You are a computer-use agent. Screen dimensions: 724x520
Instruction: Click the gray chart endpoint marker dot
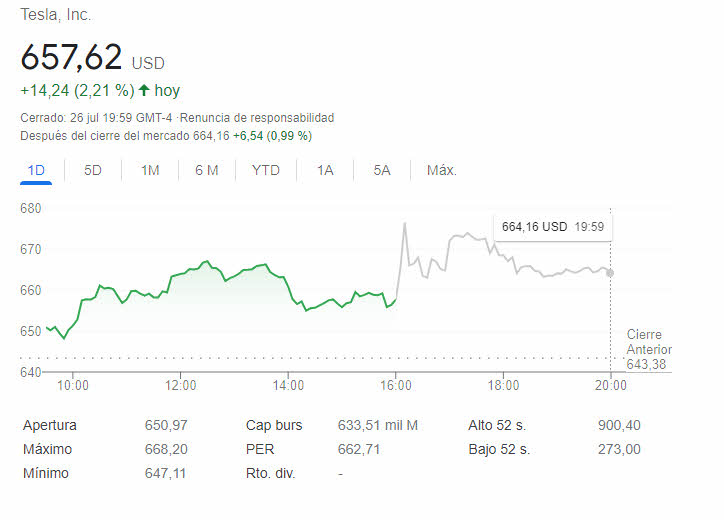[x=610, y=273]
